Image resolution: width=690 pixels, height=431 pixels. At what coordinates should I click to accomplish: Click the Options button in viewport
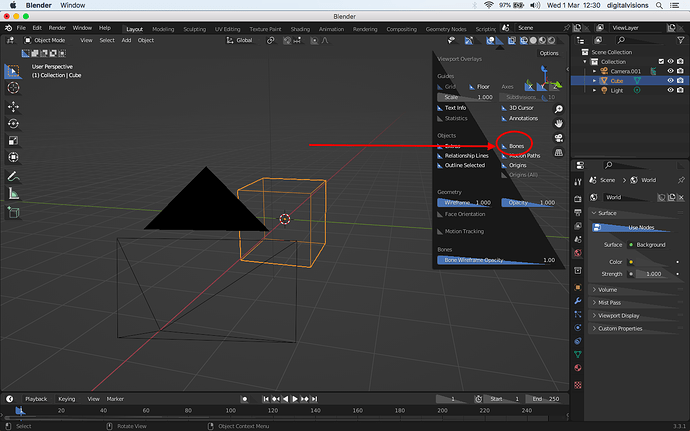pos(549,53)
